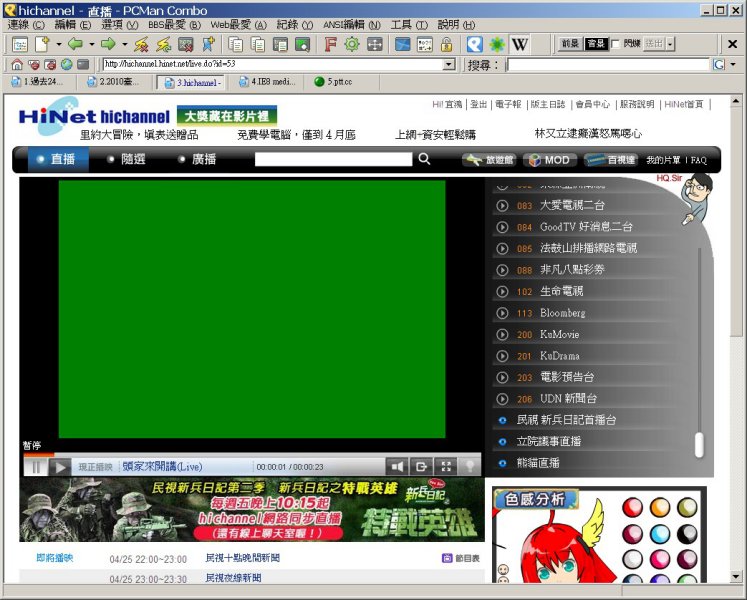Screen dimensions: 747x600
Task: Click the green back arrow button
Action: tap(74, 44)
